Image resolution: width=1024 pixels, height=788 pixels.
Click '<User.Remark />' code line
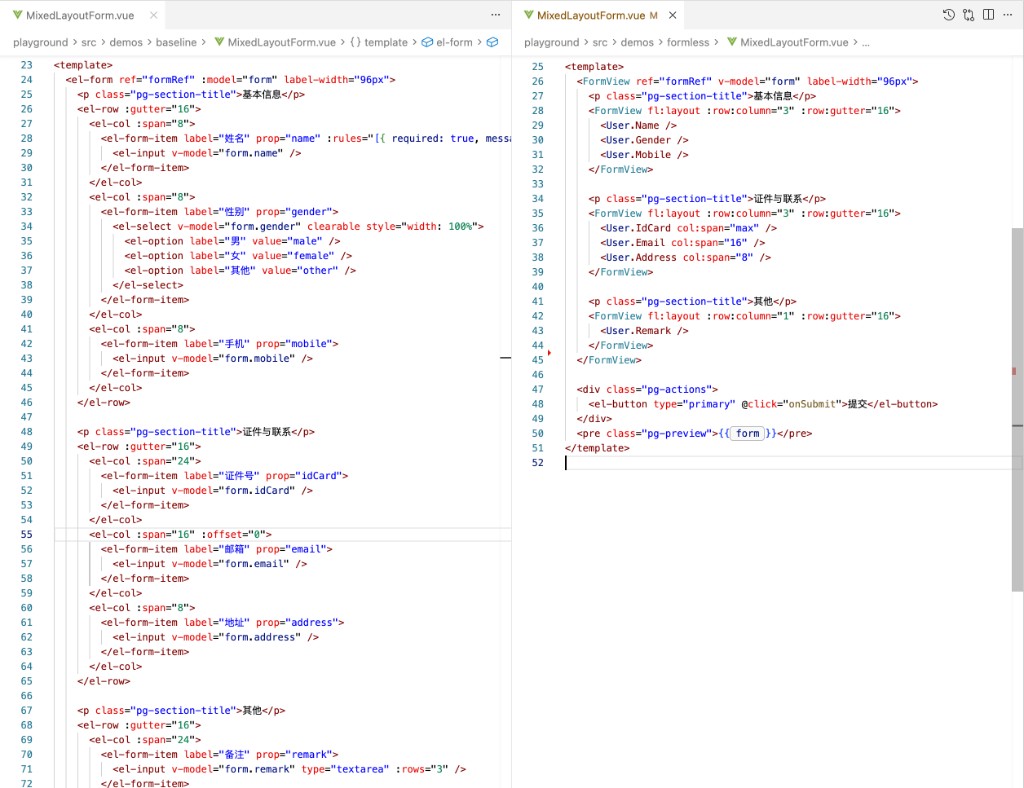pos(644,330)
